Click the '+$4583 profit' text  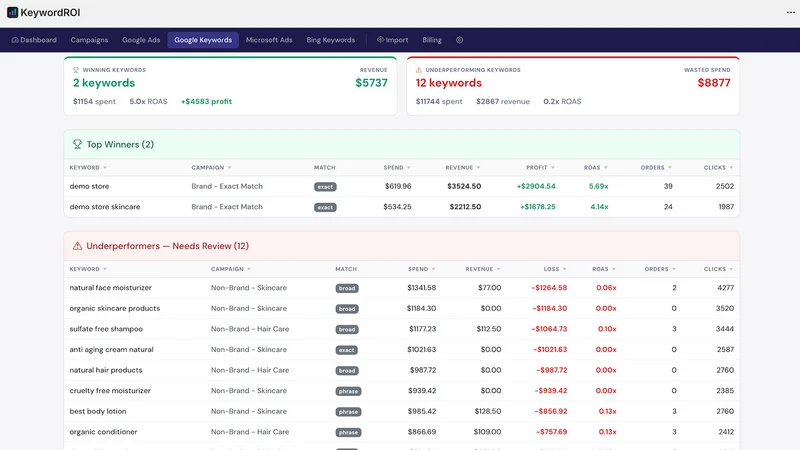[206, 102]
